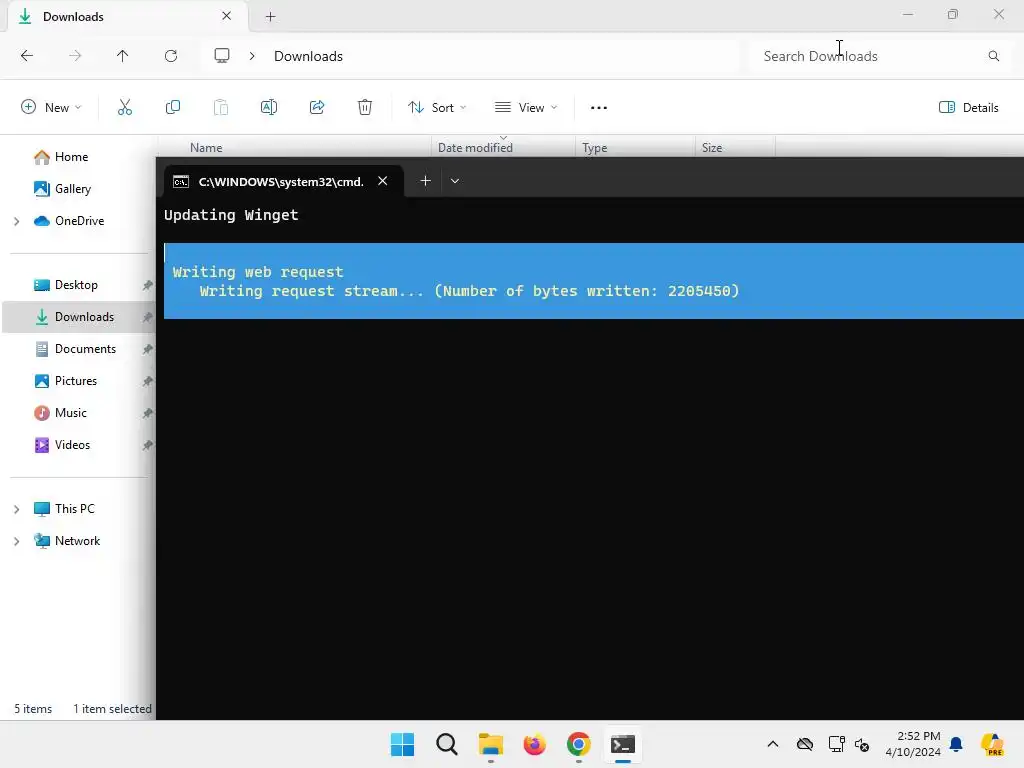
Task: Expand the Network tree node
Action: (17, 541)
